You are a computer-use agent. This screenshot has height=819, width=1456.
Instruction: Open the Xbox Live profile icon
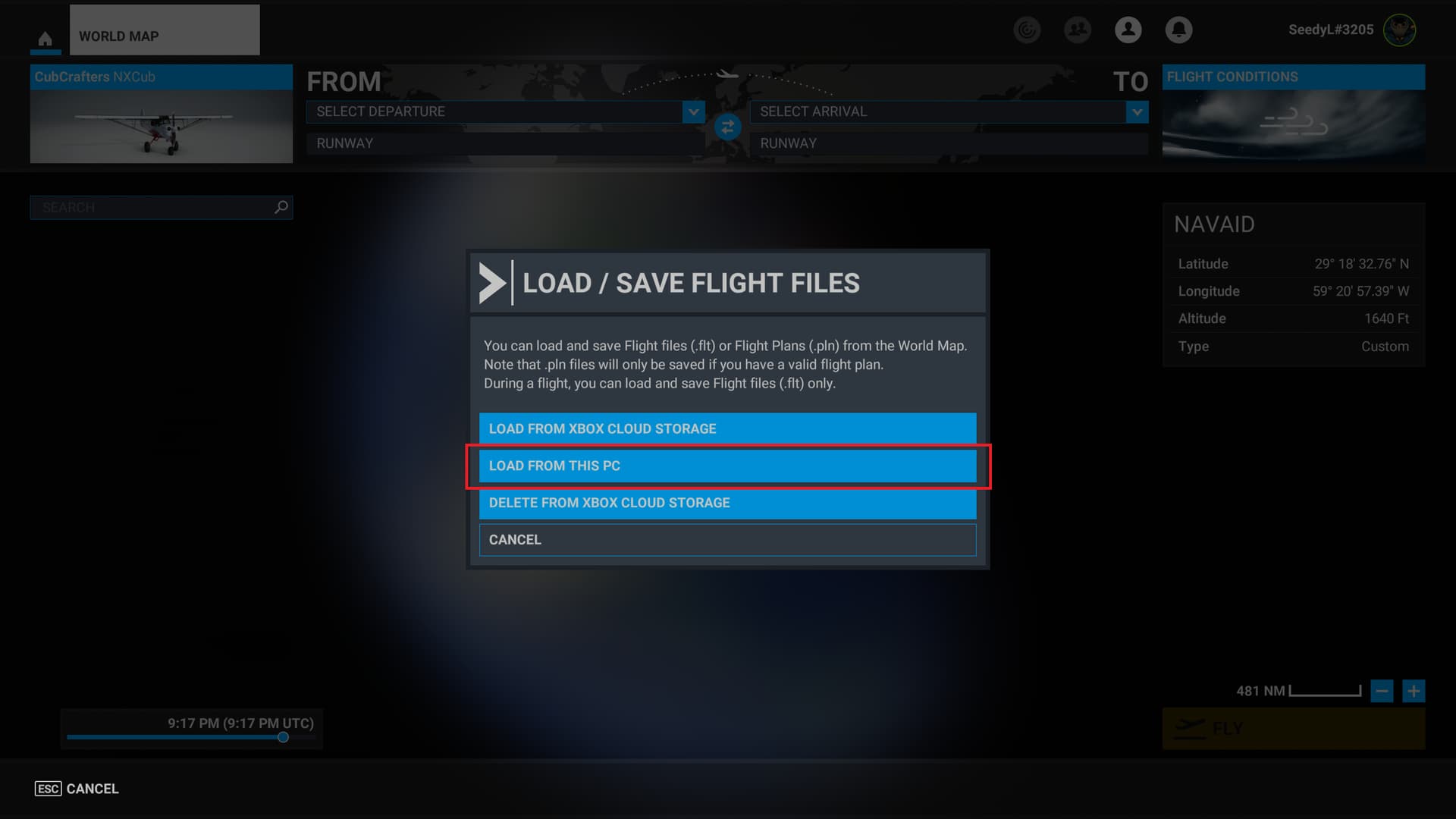(x=1128, y=29)
